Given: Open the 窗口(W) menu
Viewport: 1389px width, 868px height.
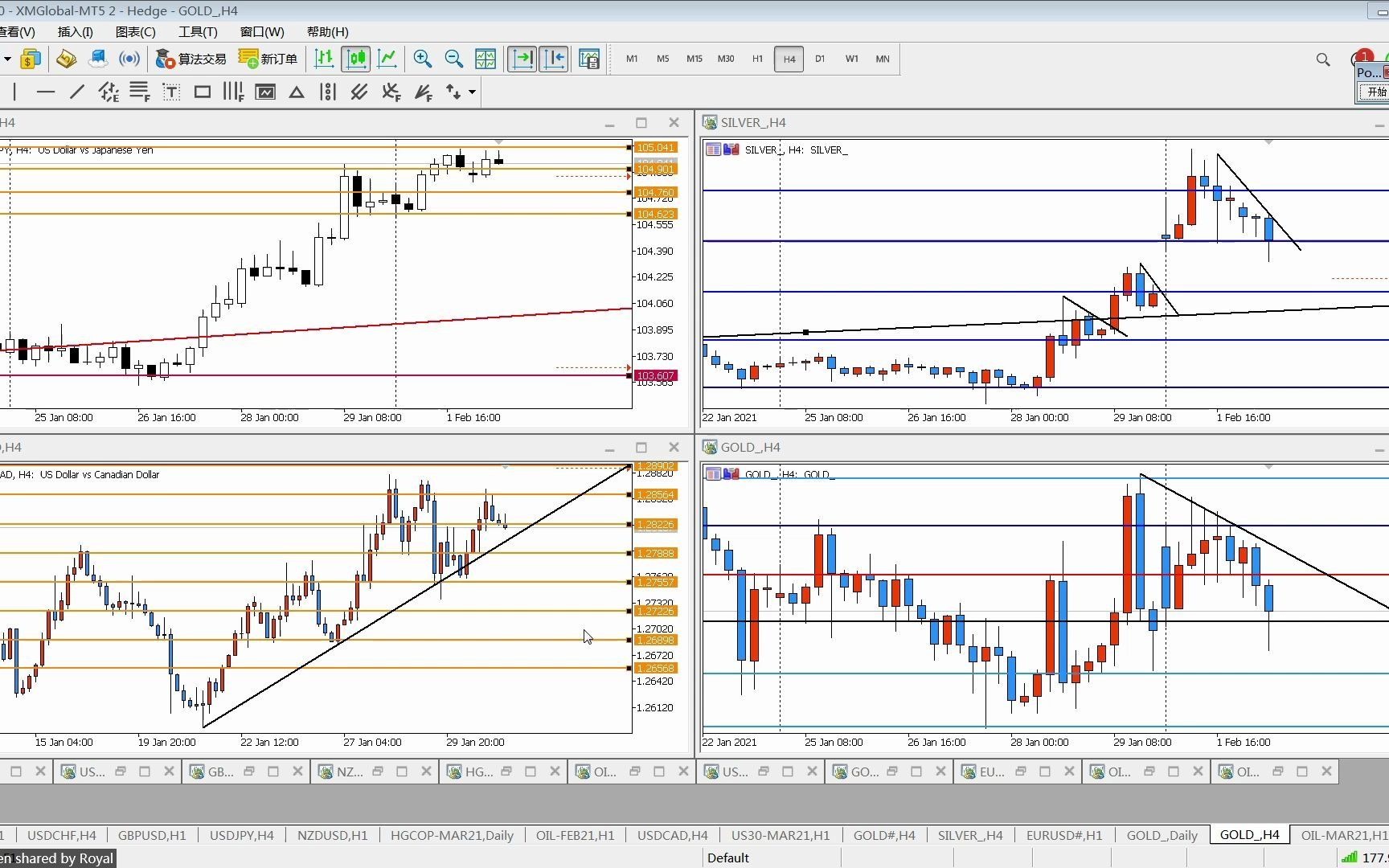Looking at the screenshot, I should click(x=262, y=32).
